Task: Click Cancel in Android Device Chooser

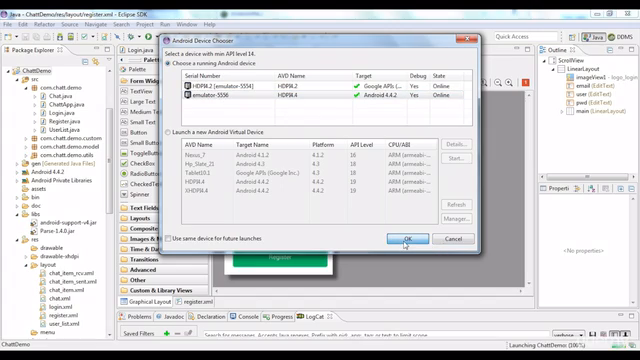Action: 453,239
